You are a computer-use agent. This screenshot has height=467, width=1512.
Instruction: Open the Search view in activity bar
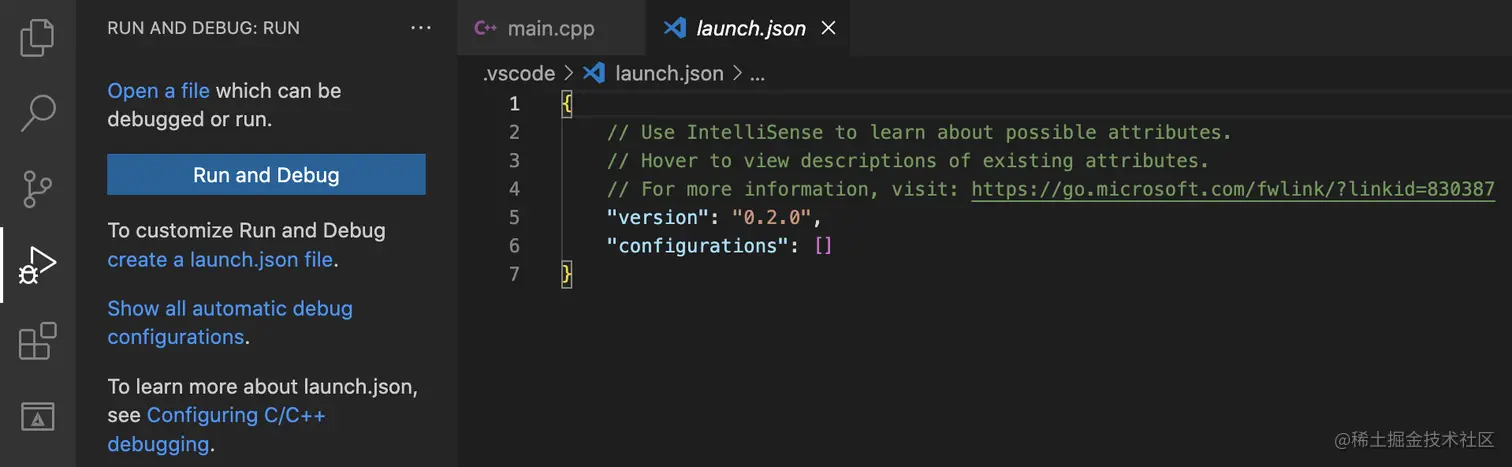point(38,112)
